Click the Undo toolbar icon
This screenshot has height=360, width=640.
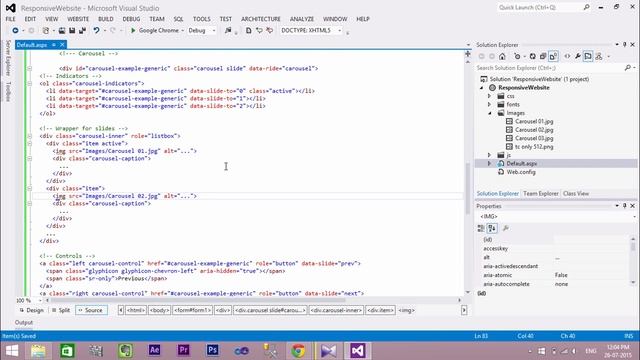96,31
